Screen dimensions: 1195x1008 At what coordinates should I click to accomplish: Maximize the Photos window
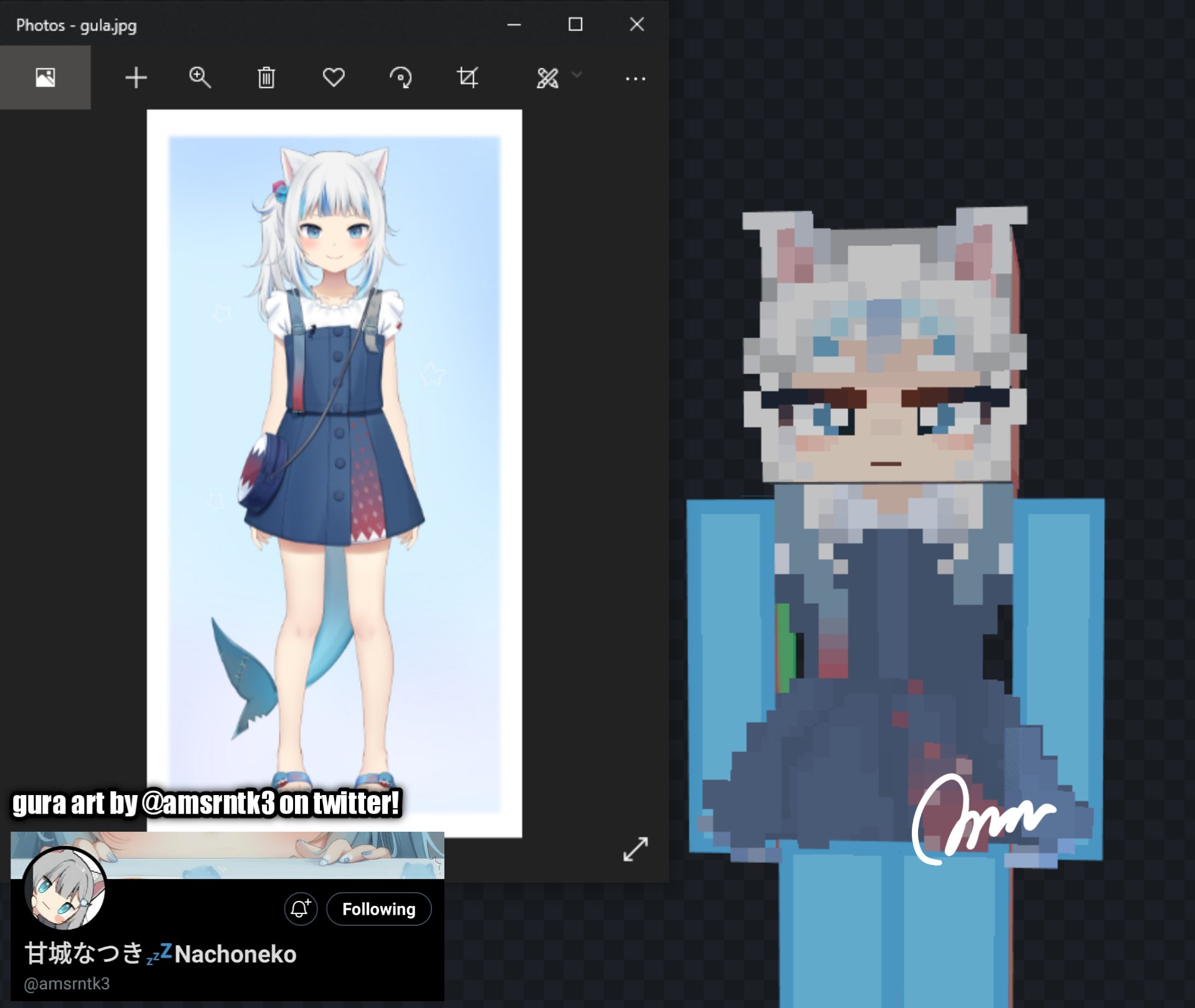[x=575, y=24]
